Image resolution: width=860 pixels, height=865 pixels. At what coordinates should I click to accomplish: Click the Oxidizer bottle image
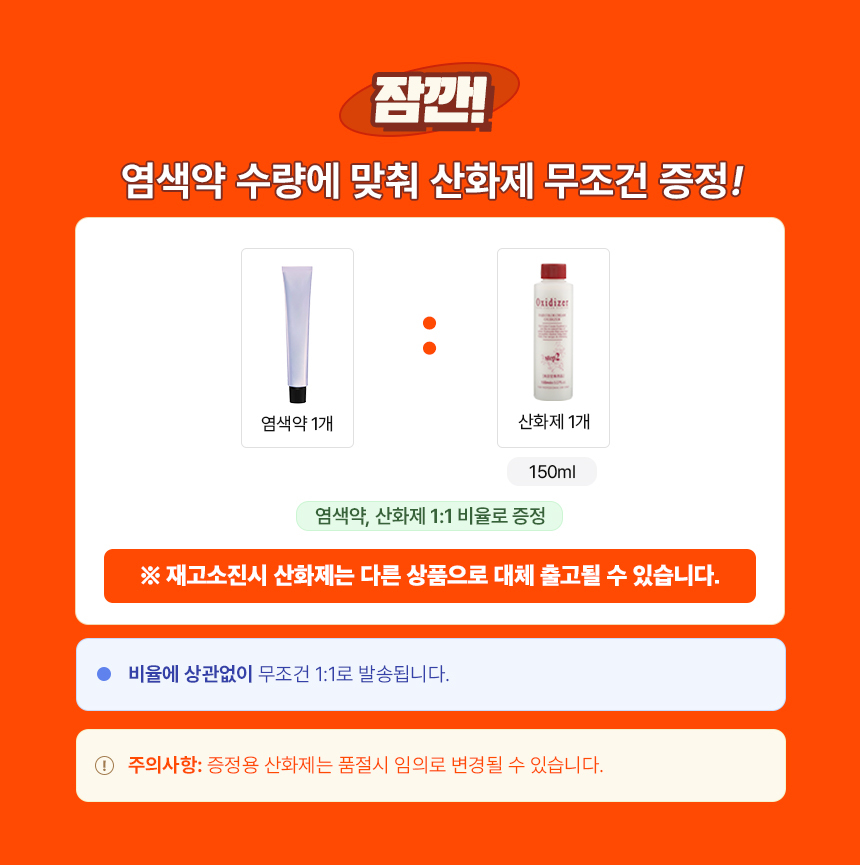point(553,332)
